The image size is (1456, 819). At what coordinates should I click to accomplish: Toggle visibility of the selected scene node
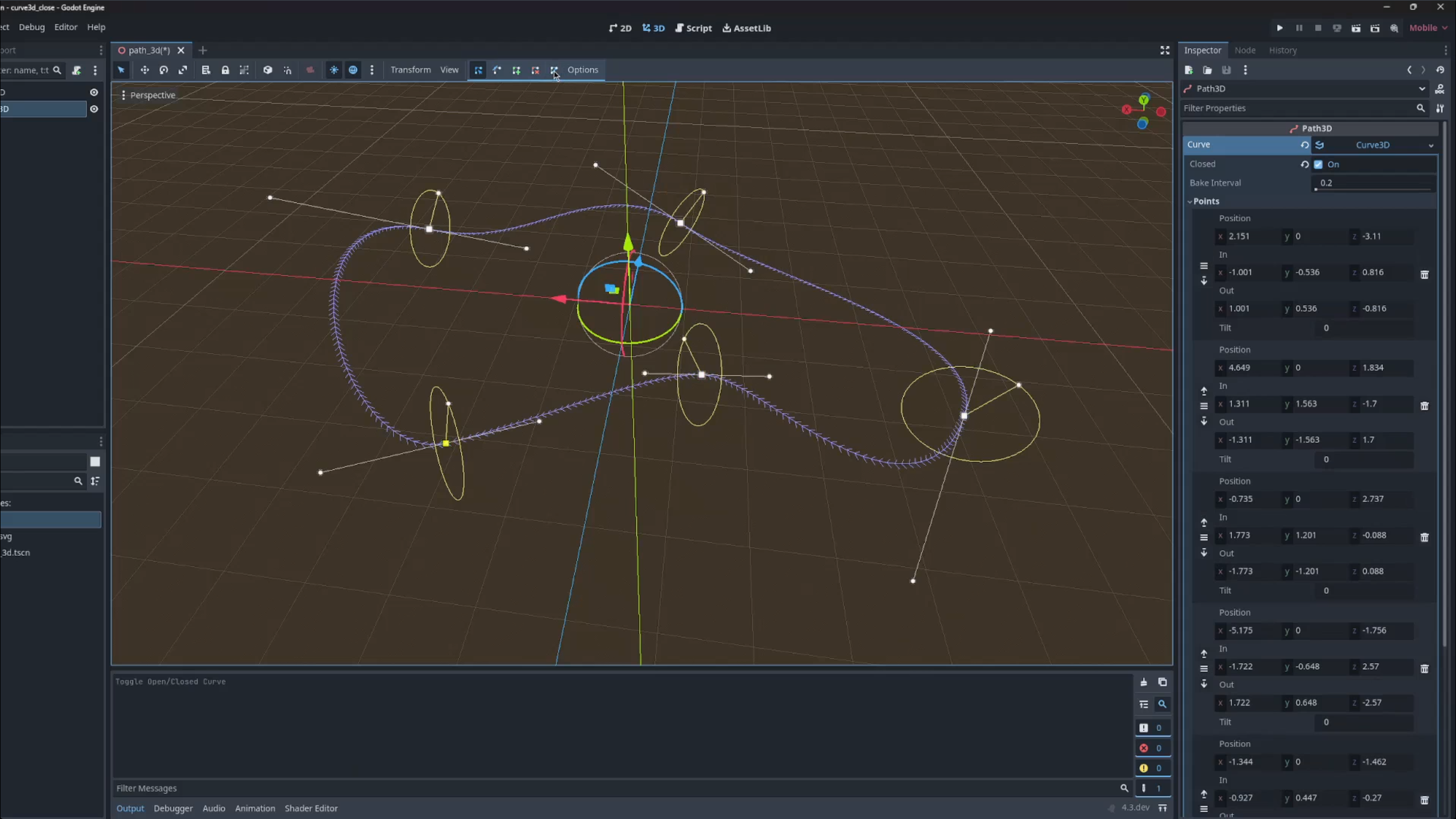[94, 109]
